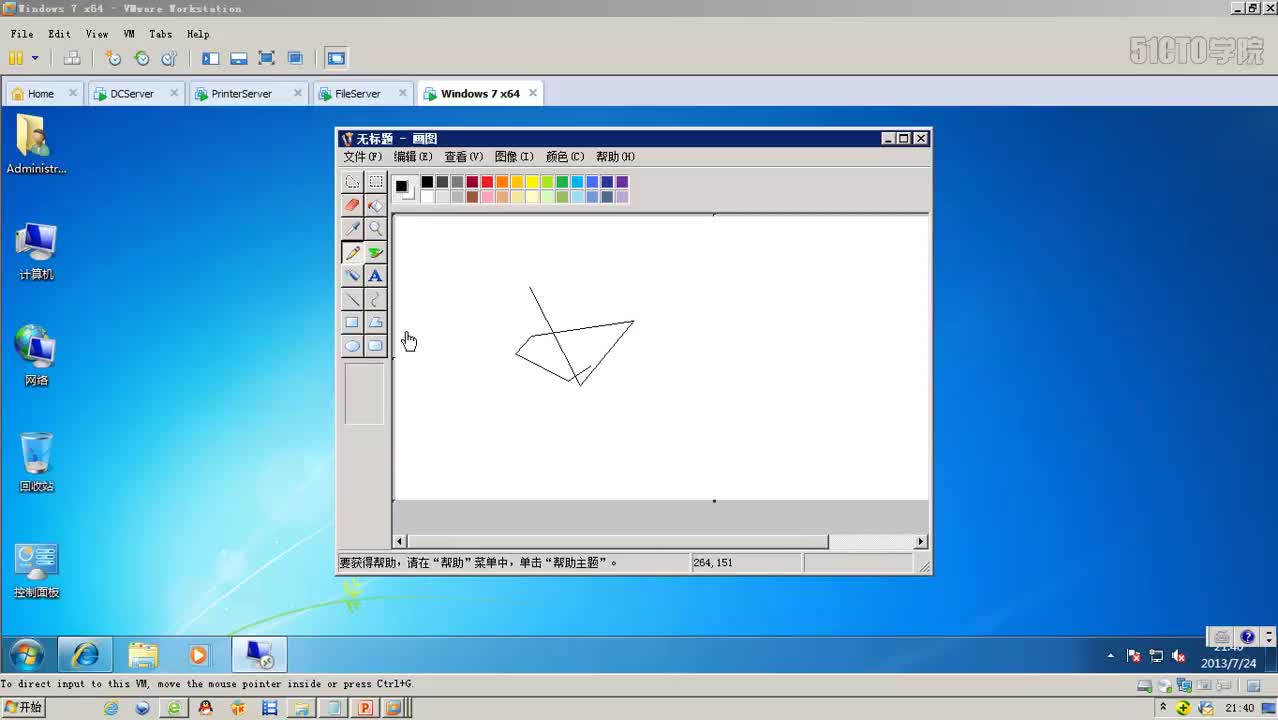This screenshot has height=720, width=1278.
Task: Open the 编辑(E) menu in Paint
Action: point(413,157)
